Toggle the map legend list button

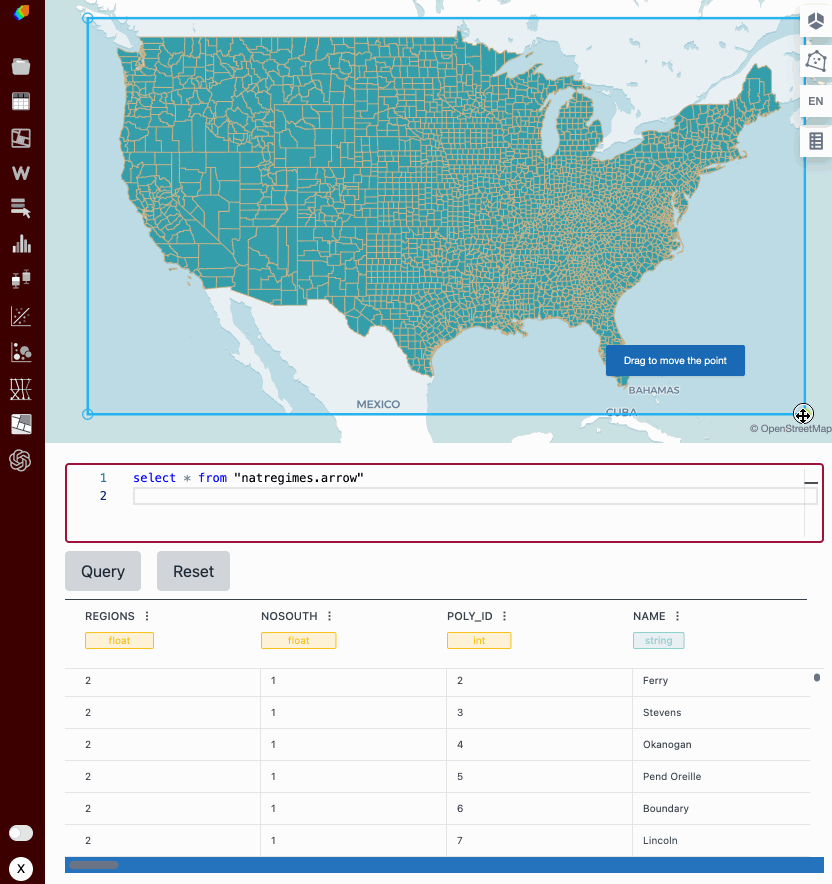click(816, 141)
